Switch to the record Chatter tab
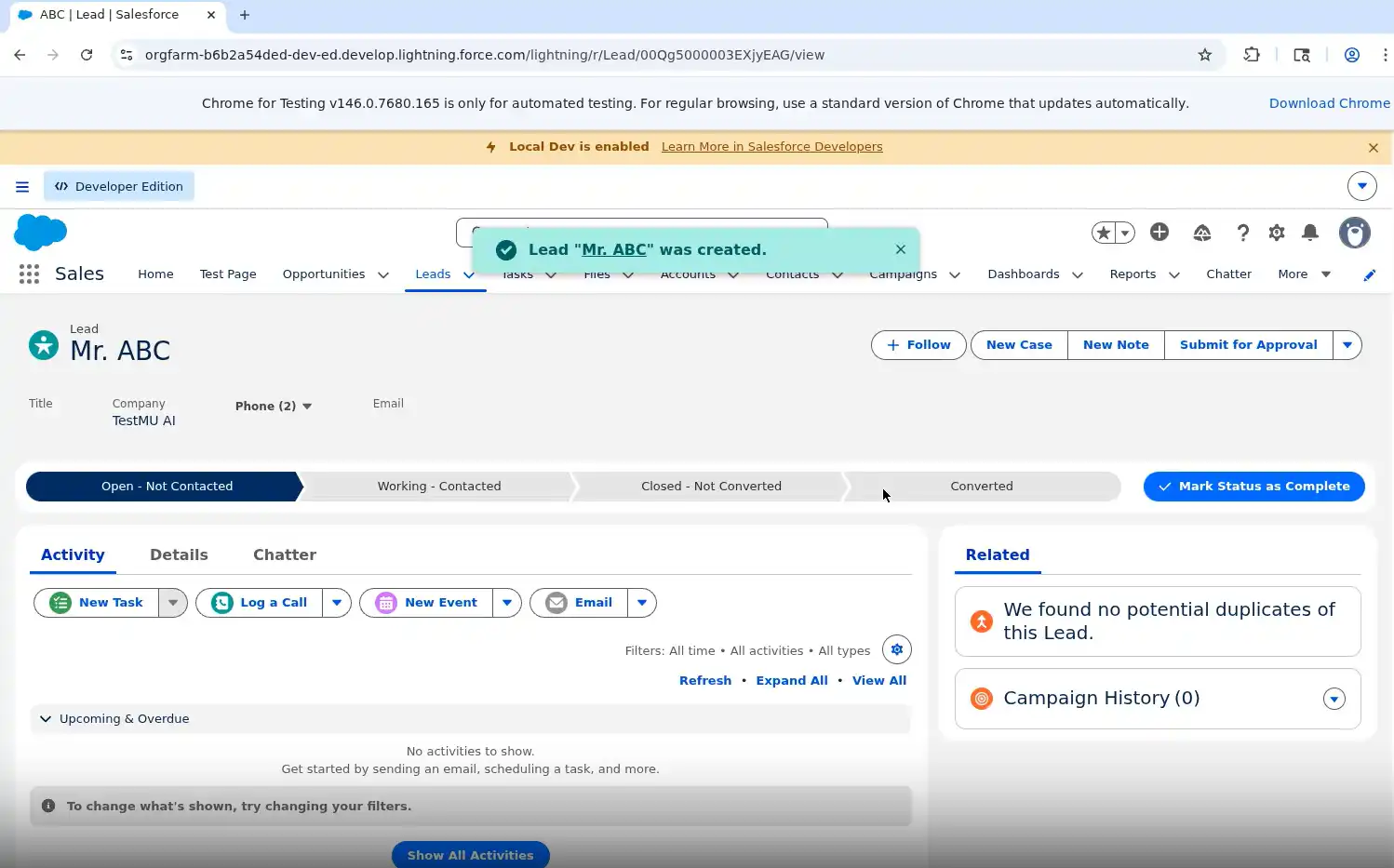 click(285, 554)
